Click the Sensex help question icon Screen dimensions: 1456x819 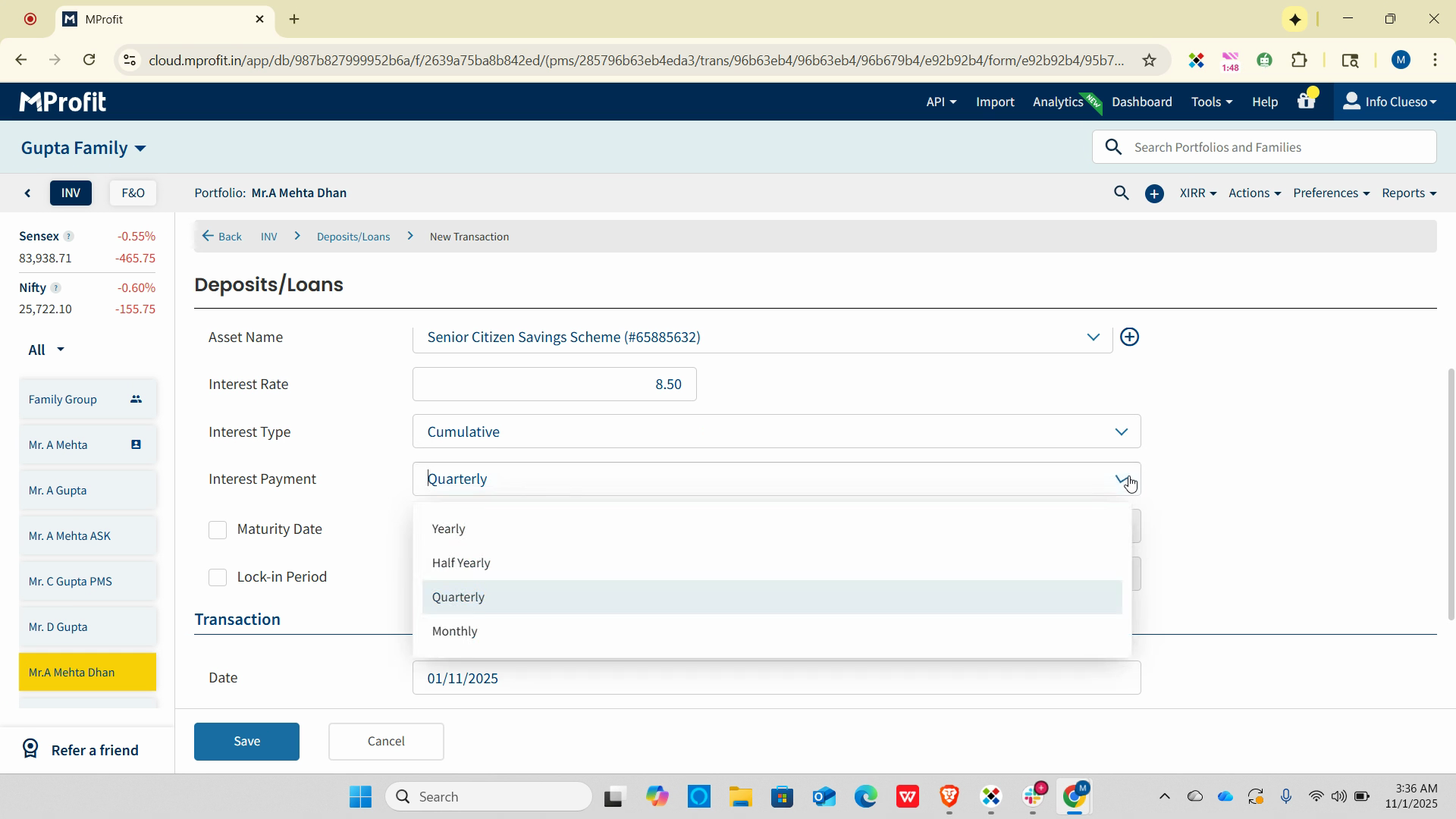(68, 237)
